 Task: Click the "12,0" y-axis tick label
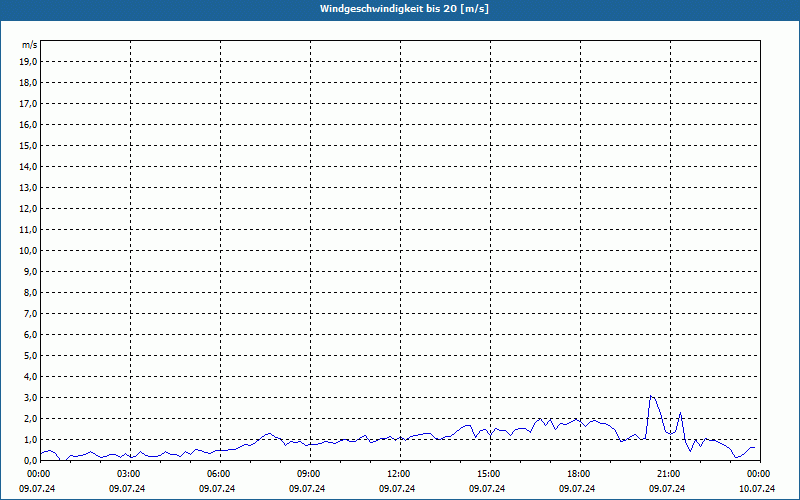click(x=28, y=209)
